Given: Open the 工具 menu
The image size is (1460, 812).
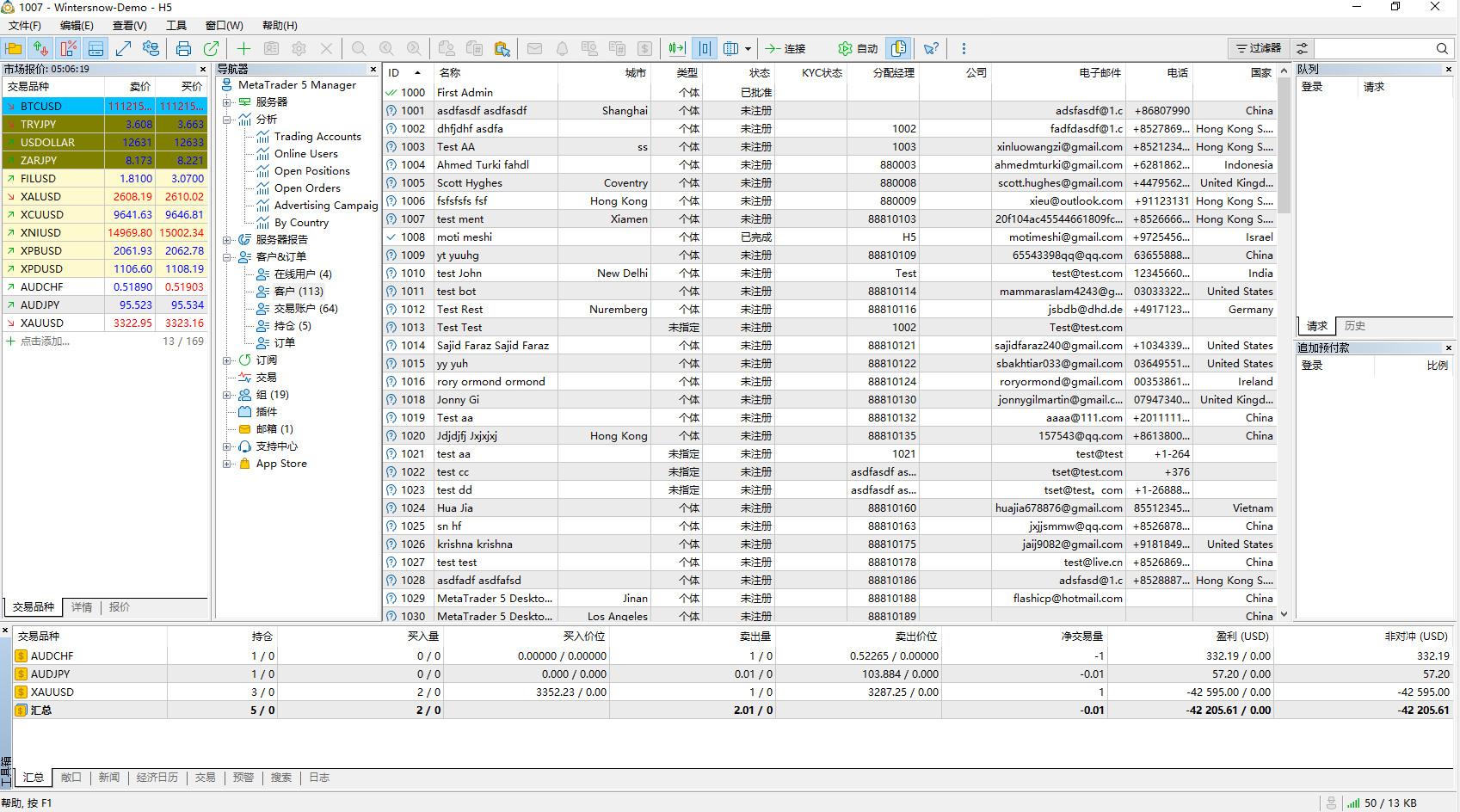Looking at the screenshot, I should click(176, 26).
